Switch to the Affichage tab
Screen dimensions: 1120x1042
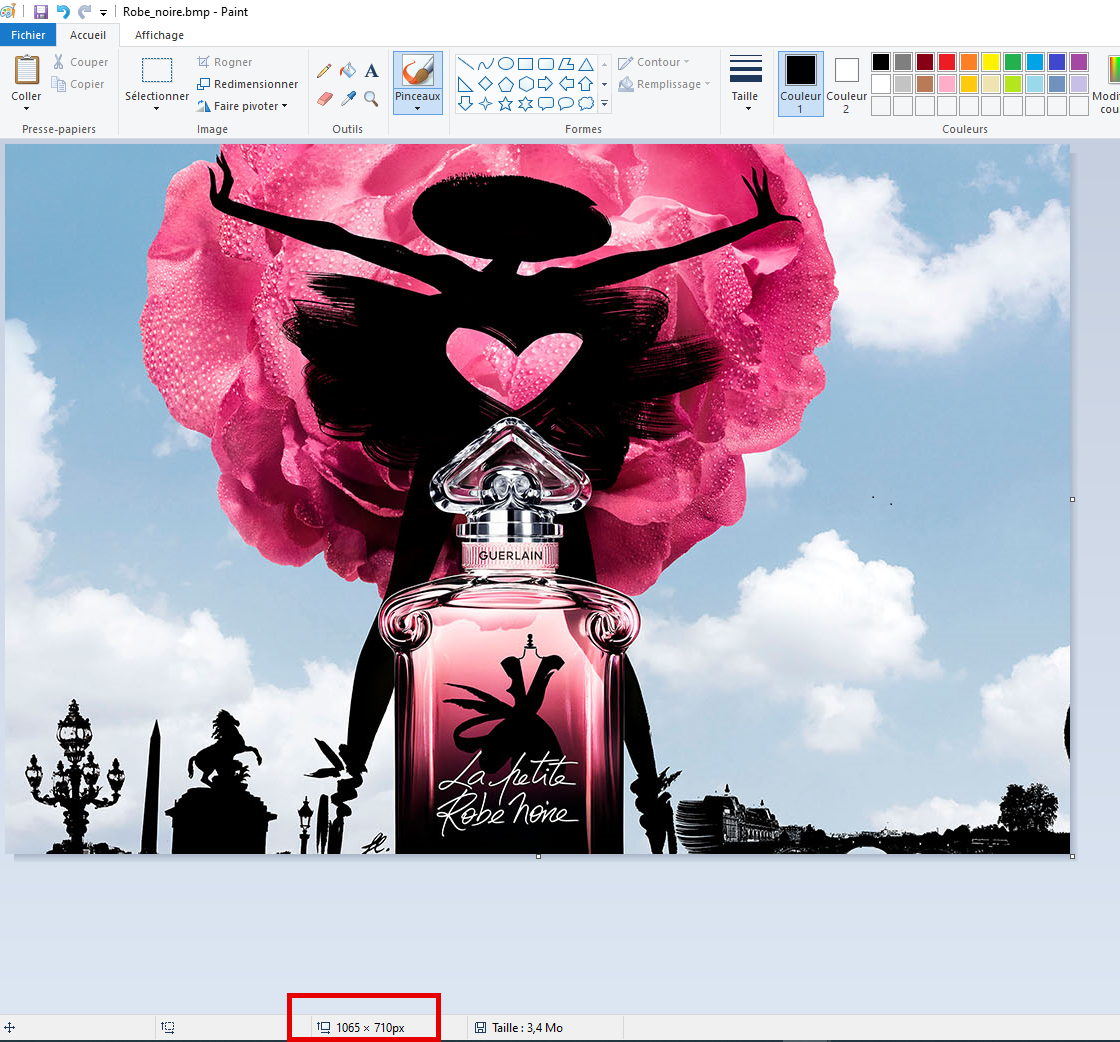159,35
